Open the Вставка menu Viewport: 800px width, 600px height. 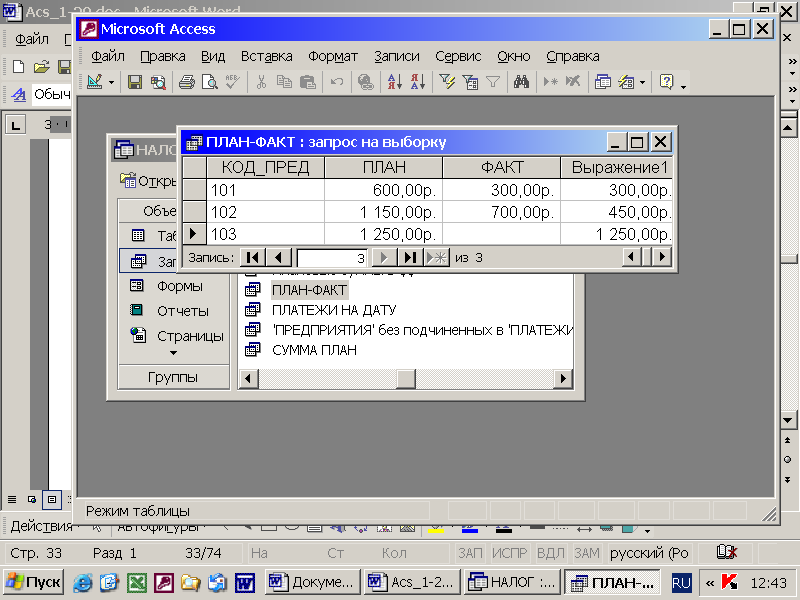[266, 56]
